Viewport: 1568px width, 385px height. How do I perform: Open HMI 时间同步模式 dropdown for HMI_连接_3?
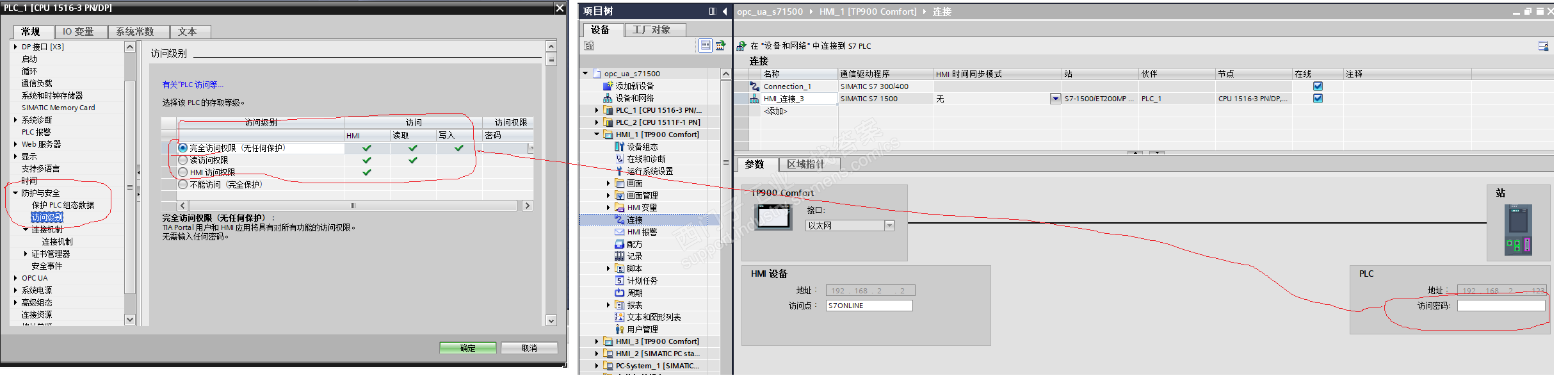point(1055,99)
